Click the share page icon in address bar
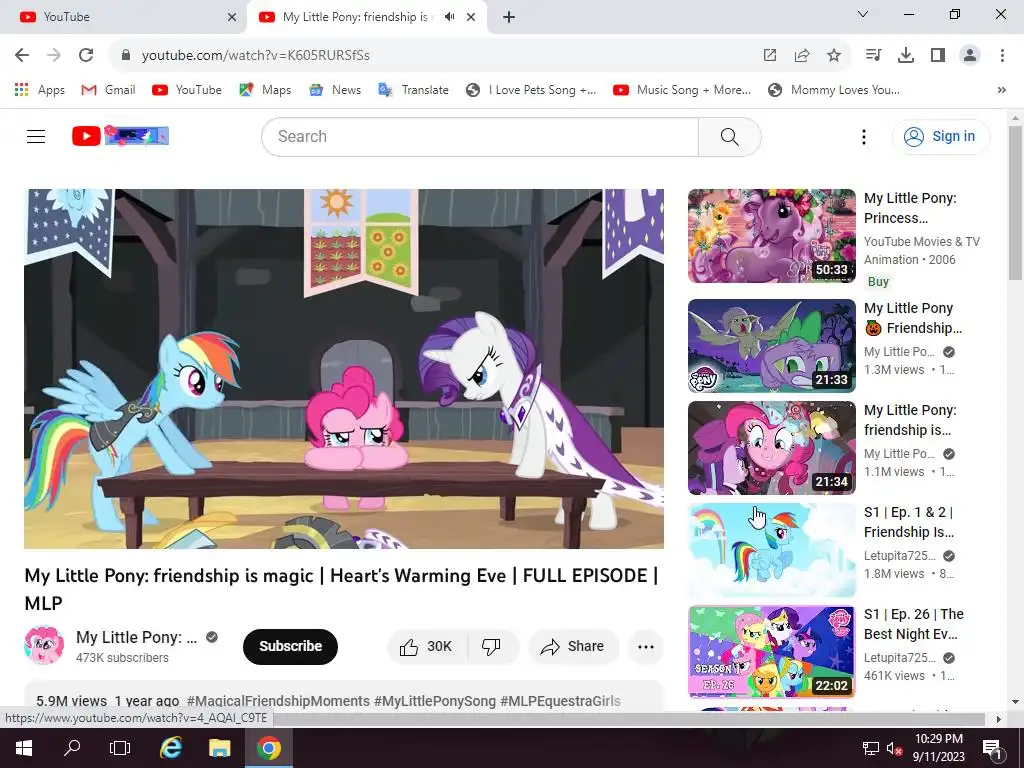The image size is (1024, 768). [801, 55]
